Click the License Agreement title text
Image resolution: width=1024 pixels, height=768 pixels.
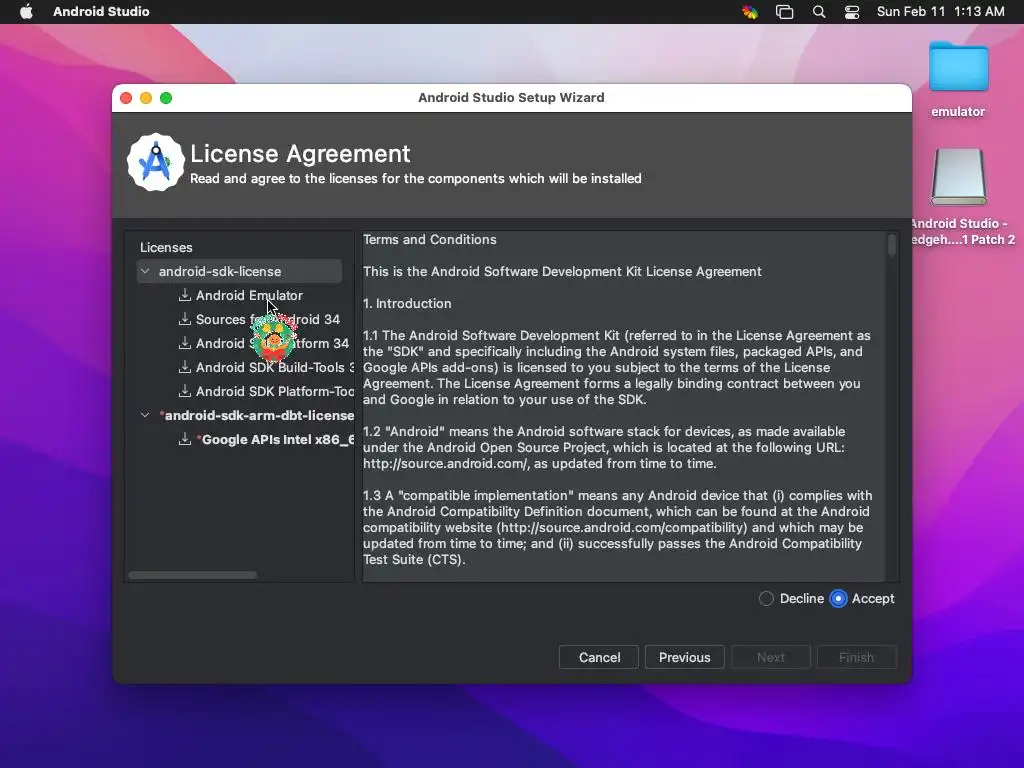(x=300, y=154)
